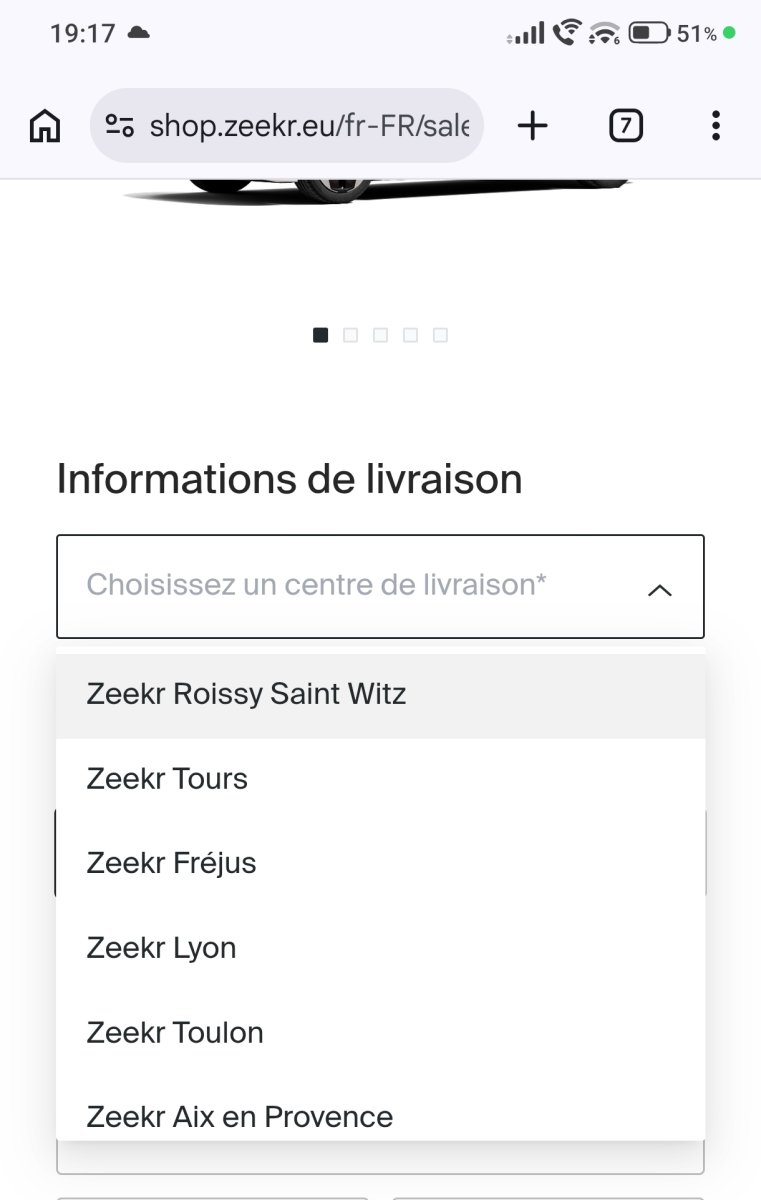Collapse the delivery center dropdown chevron
Image resolution: width=761 pixels, height=1200 pixels.
click(659, 590)
